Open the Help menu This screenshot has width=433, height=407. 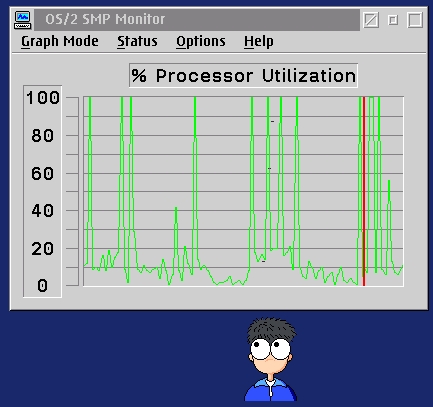pyautogui.click(x=259, y=42)
